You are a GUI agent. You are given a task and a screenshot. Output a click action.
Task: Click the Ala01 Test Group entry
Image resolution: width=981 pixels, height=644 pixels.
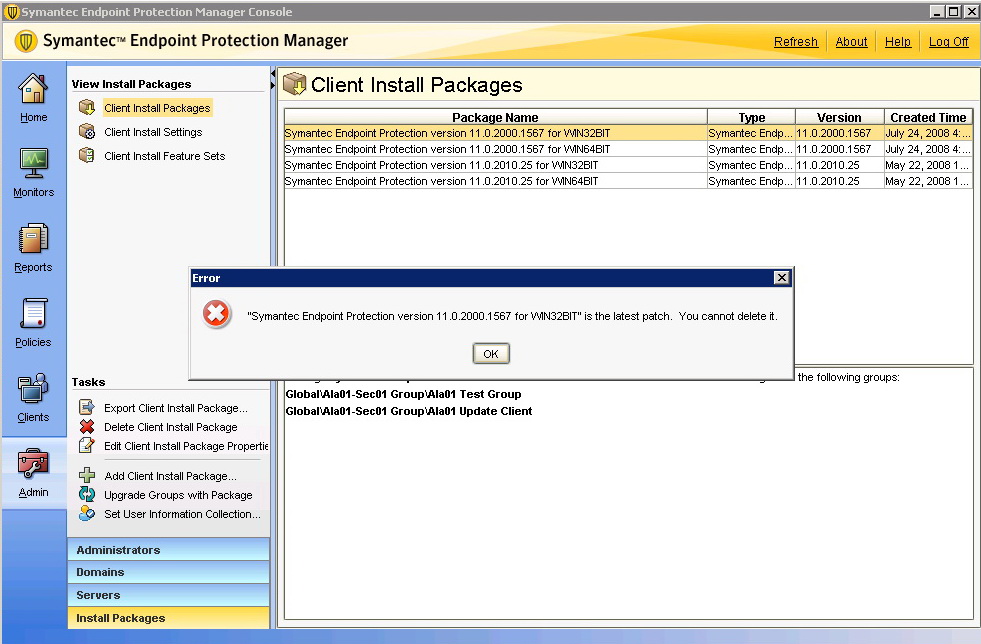404,394
